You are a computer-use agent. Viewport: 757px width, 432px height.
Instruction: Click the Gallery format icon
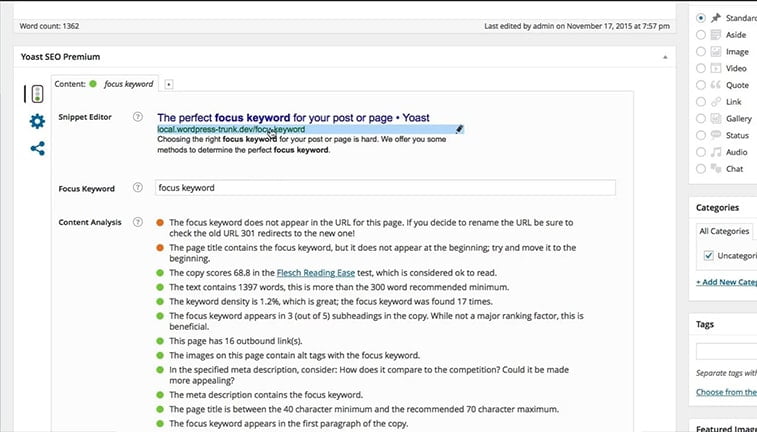click(715, 118)
